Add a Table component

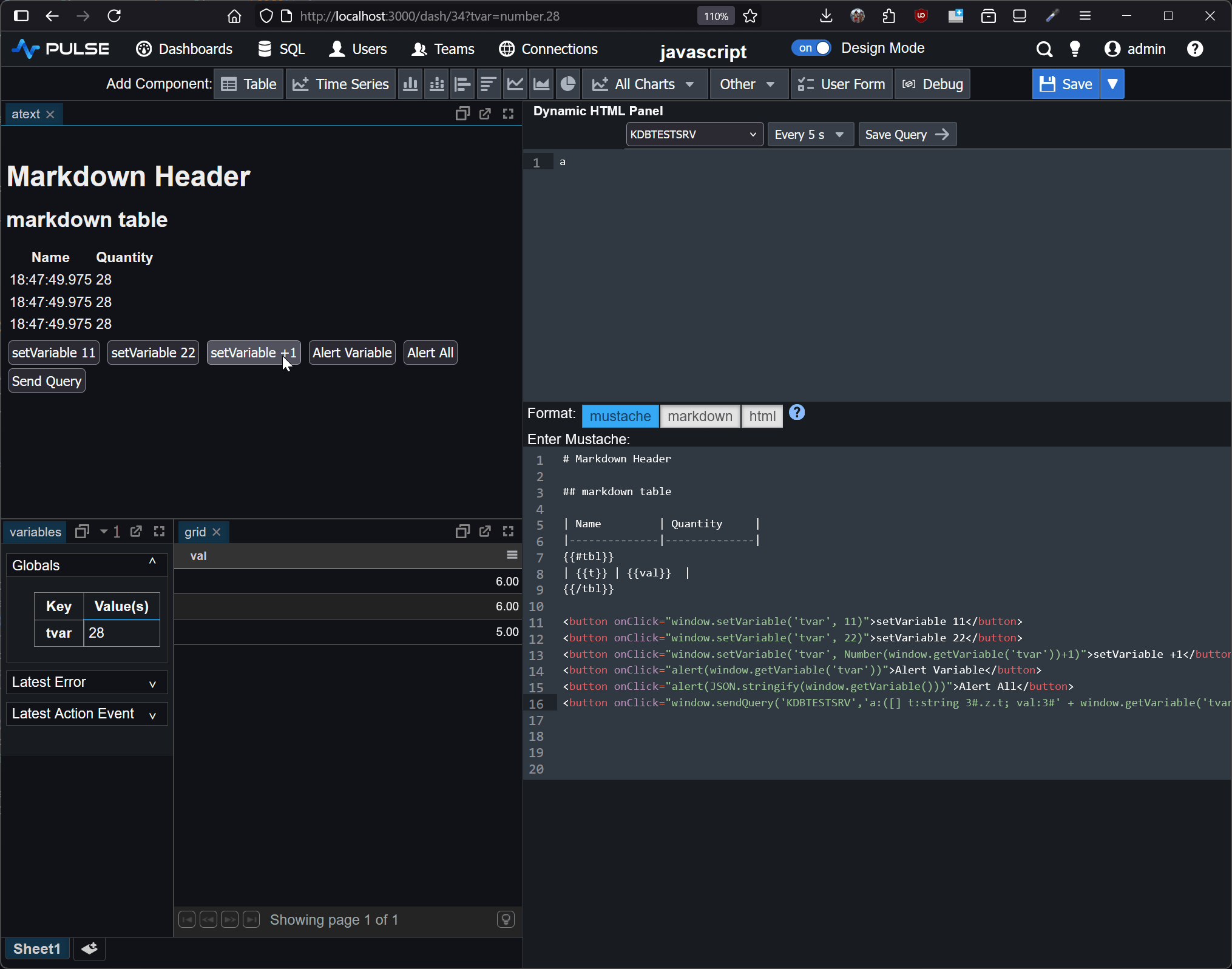click(x=249, y=84)
